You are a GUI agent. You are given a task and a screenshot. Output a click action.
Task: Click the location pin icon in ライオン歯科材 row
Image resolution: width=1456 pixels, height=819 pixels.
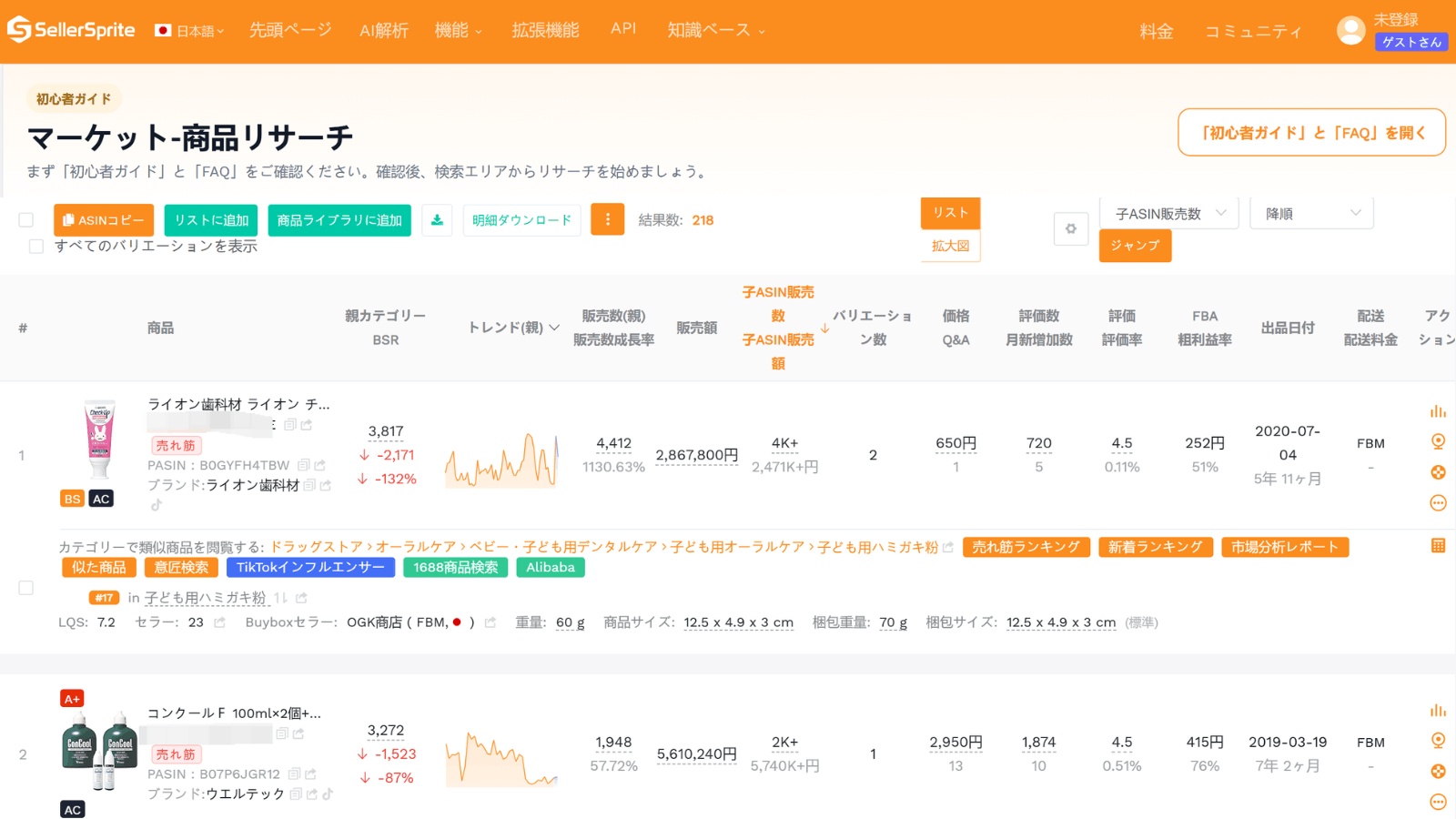tap(1438, 441)
